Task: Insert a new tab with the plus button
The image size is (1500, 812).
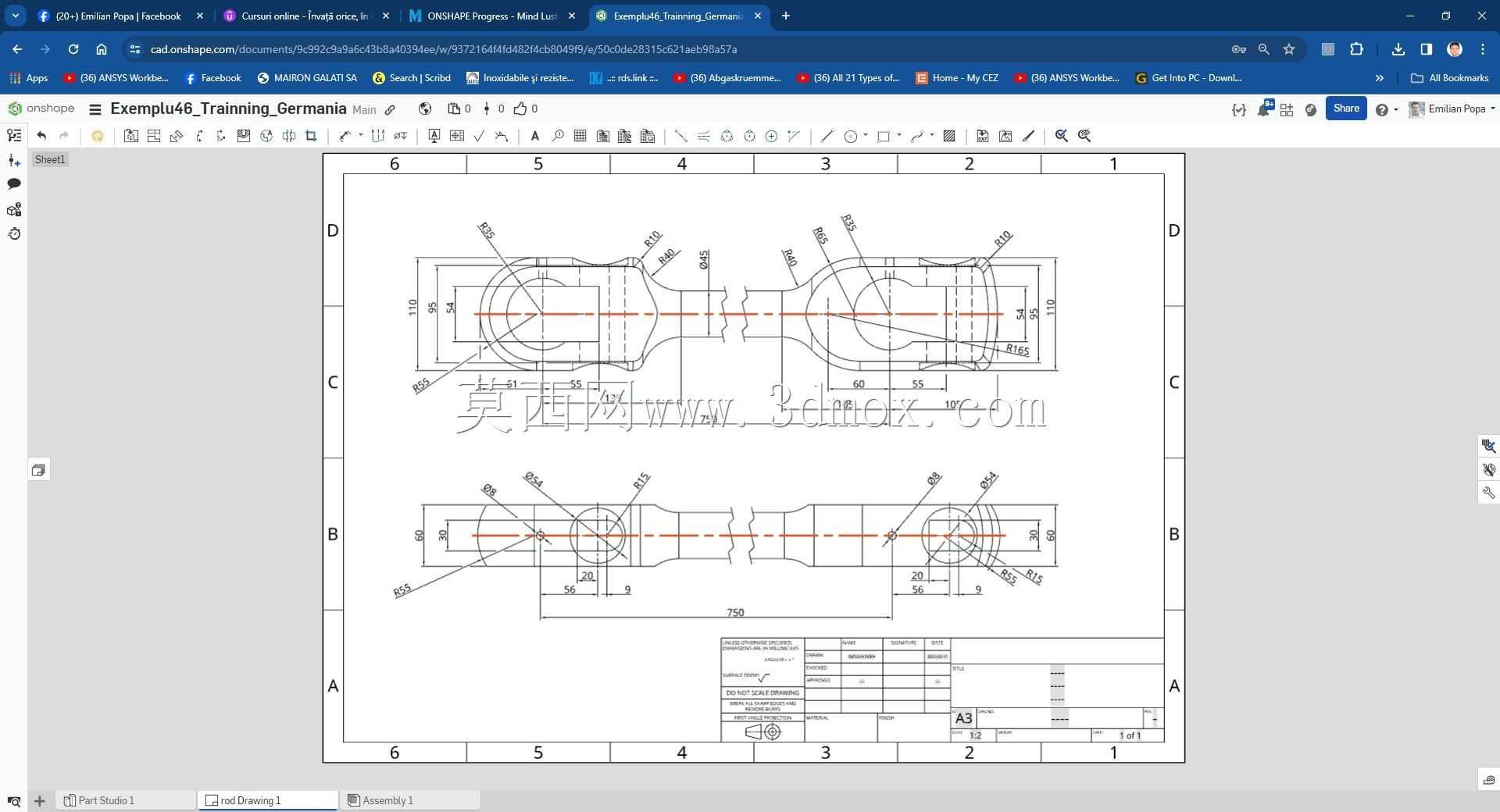Action: point(39,800)
